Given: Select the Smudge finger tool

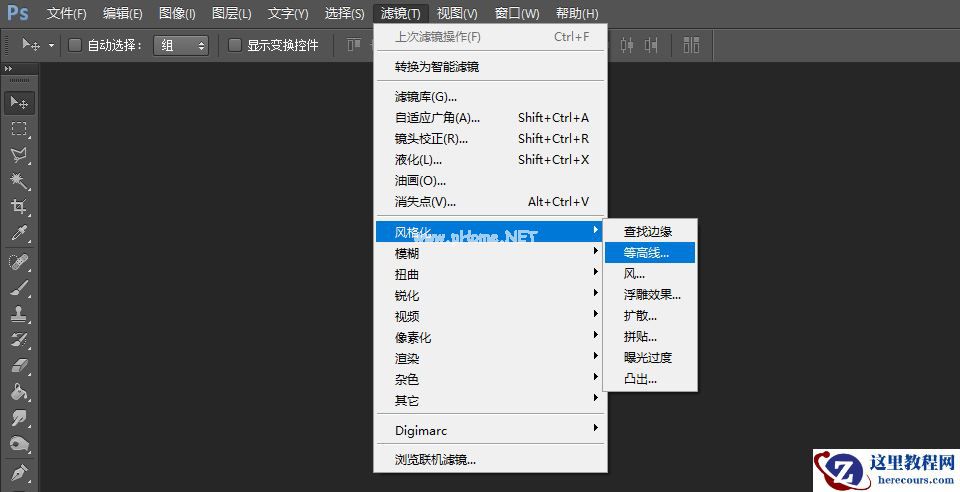Looking at the screenshot, I should 19,418.
